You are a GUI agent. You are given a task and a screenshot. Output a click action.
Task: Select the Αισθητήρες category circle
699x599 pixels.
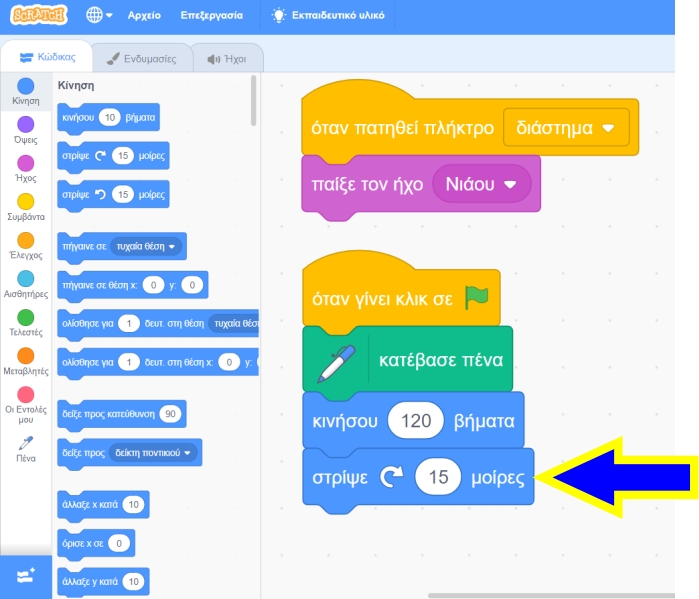point(25,279)
